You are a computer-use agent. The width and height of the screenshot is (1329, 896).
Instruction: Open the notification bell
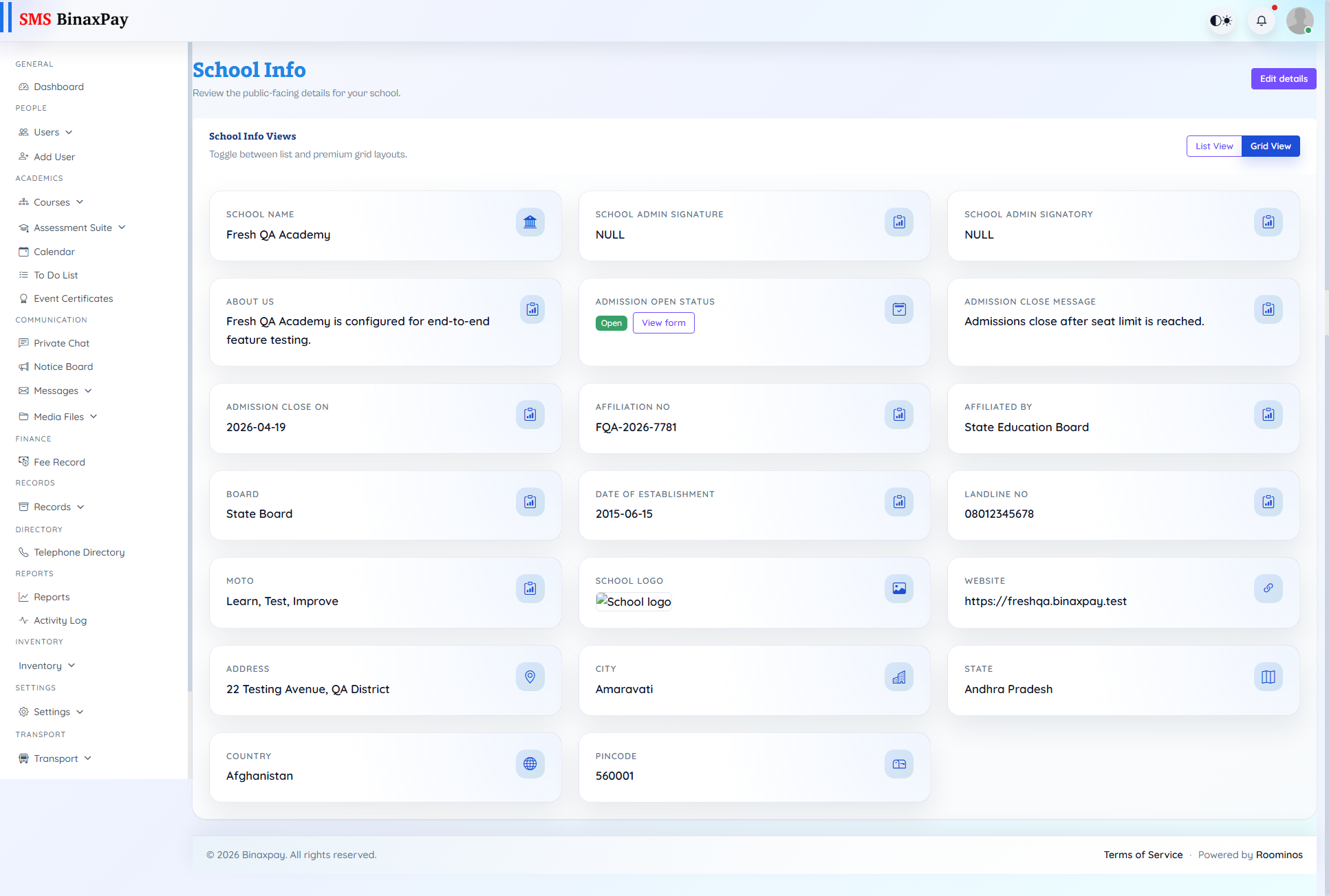[x=1261, y=20]
